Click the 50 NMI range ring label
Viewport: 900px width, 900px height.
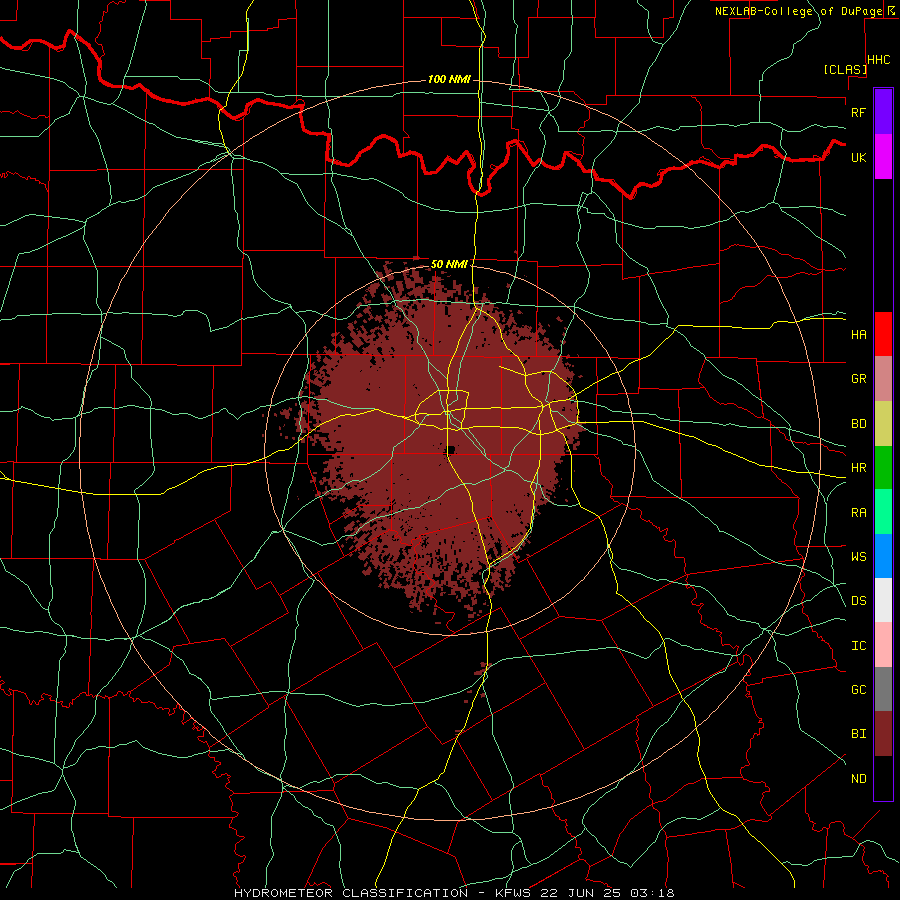(x=449, y=264)
